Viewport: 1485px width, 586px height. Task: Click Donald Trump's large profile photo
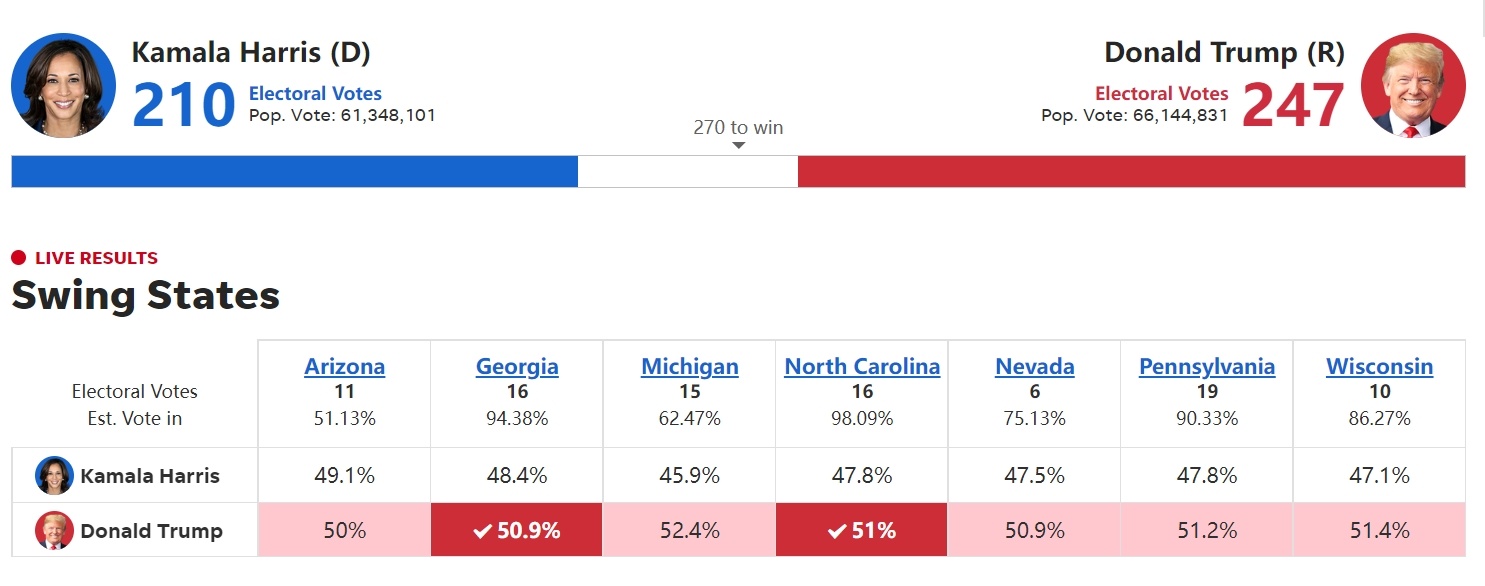[x=1413, y=85]
